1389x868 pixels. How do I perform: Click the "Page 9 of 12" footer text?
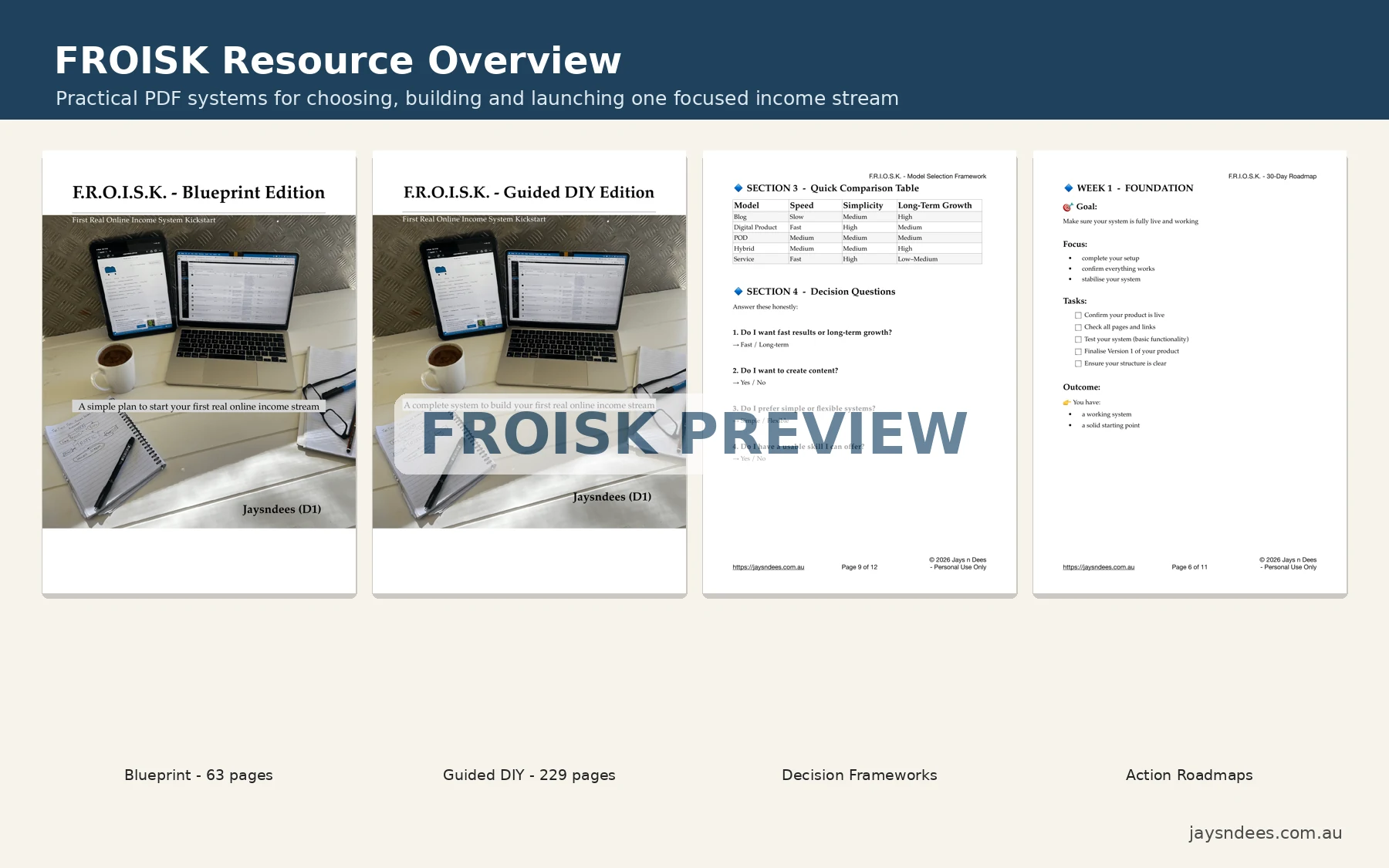(859, 567)
